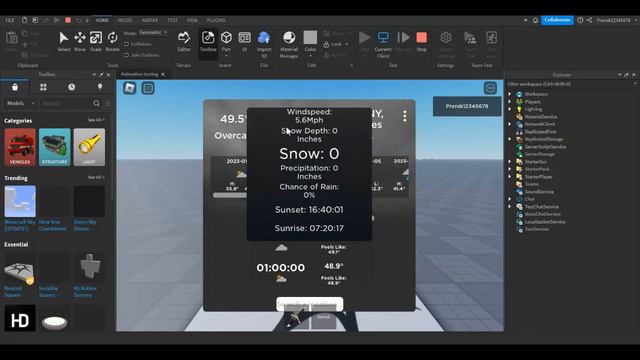Click the Roblox menu icon in viewport
This screenshot has height=360, width=640.
(x=130, y=88)
